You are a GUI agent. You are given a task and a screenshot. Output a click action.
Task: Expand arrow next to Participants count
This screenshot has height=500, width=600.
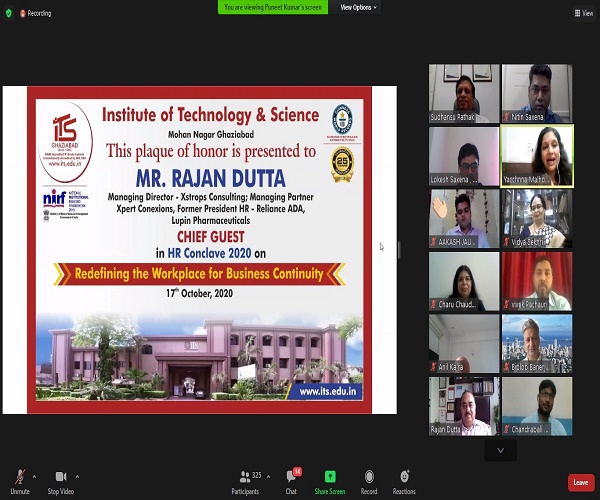click(268, 477)
